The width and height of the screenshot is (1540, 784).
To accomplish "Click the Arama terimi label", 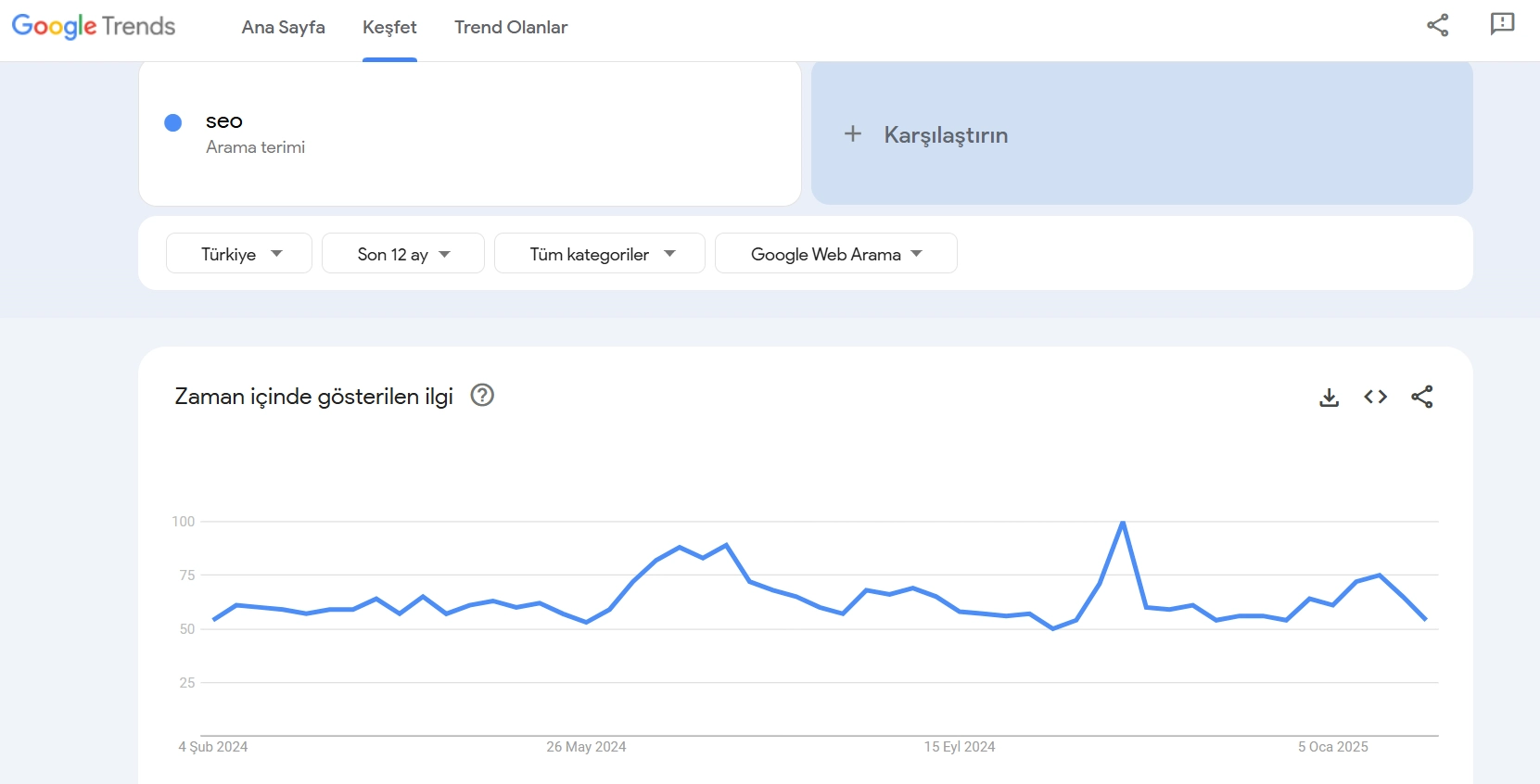I will 255,147.
